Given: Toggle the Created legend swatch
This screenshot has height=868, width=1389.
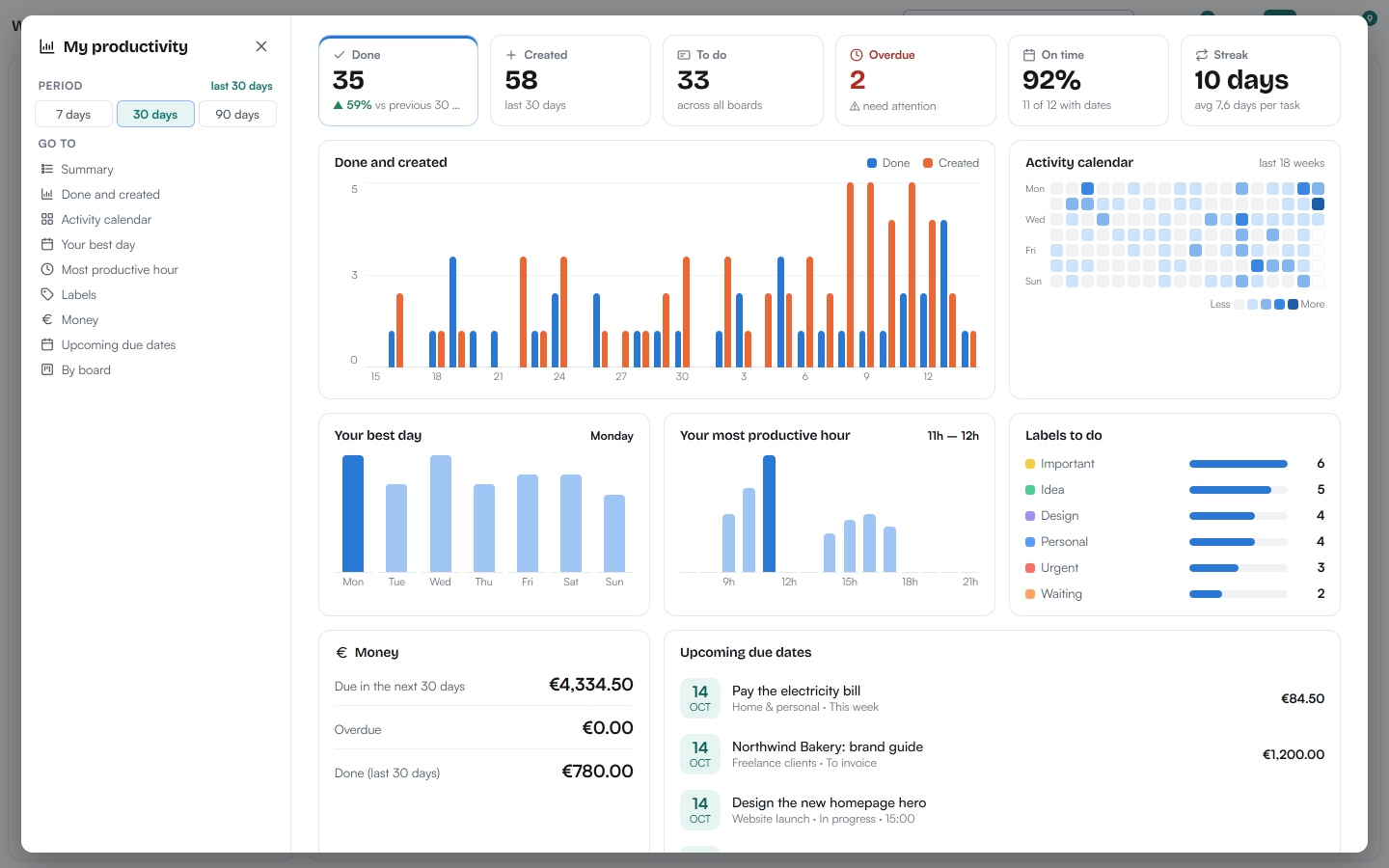Looking at the screenshot, I should (928, 163).
